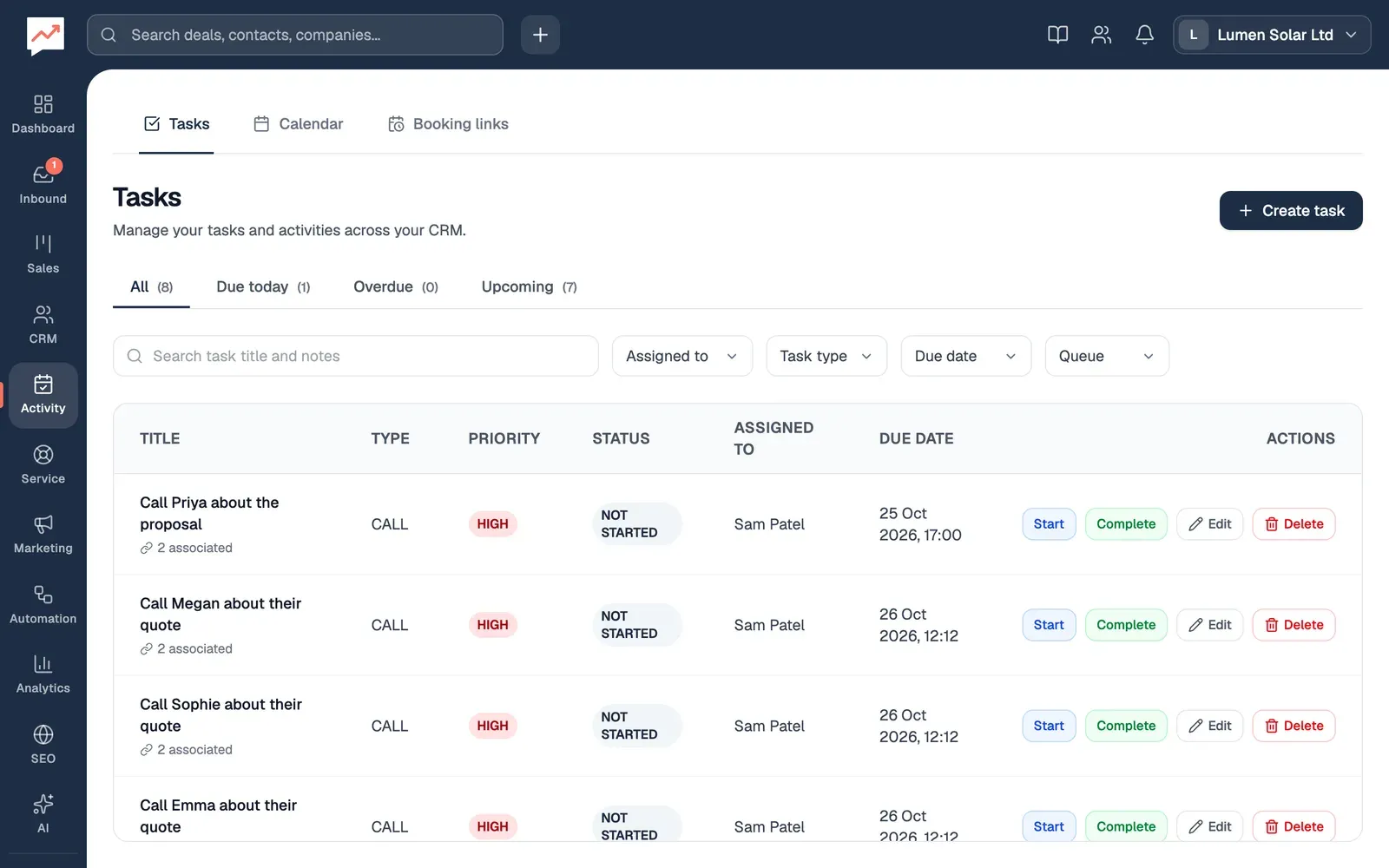Screen dimensions: 1389x868
Task: Go to Automation in the sidebar
Action: (x=43, y=605)
